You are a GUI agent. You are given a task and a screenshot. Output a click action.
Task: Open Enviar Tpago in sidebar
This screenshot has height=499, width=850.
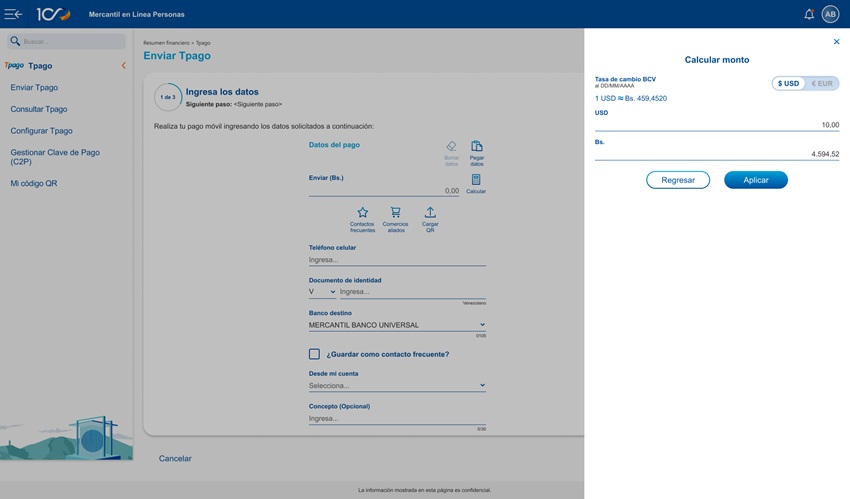click(34, 87)
